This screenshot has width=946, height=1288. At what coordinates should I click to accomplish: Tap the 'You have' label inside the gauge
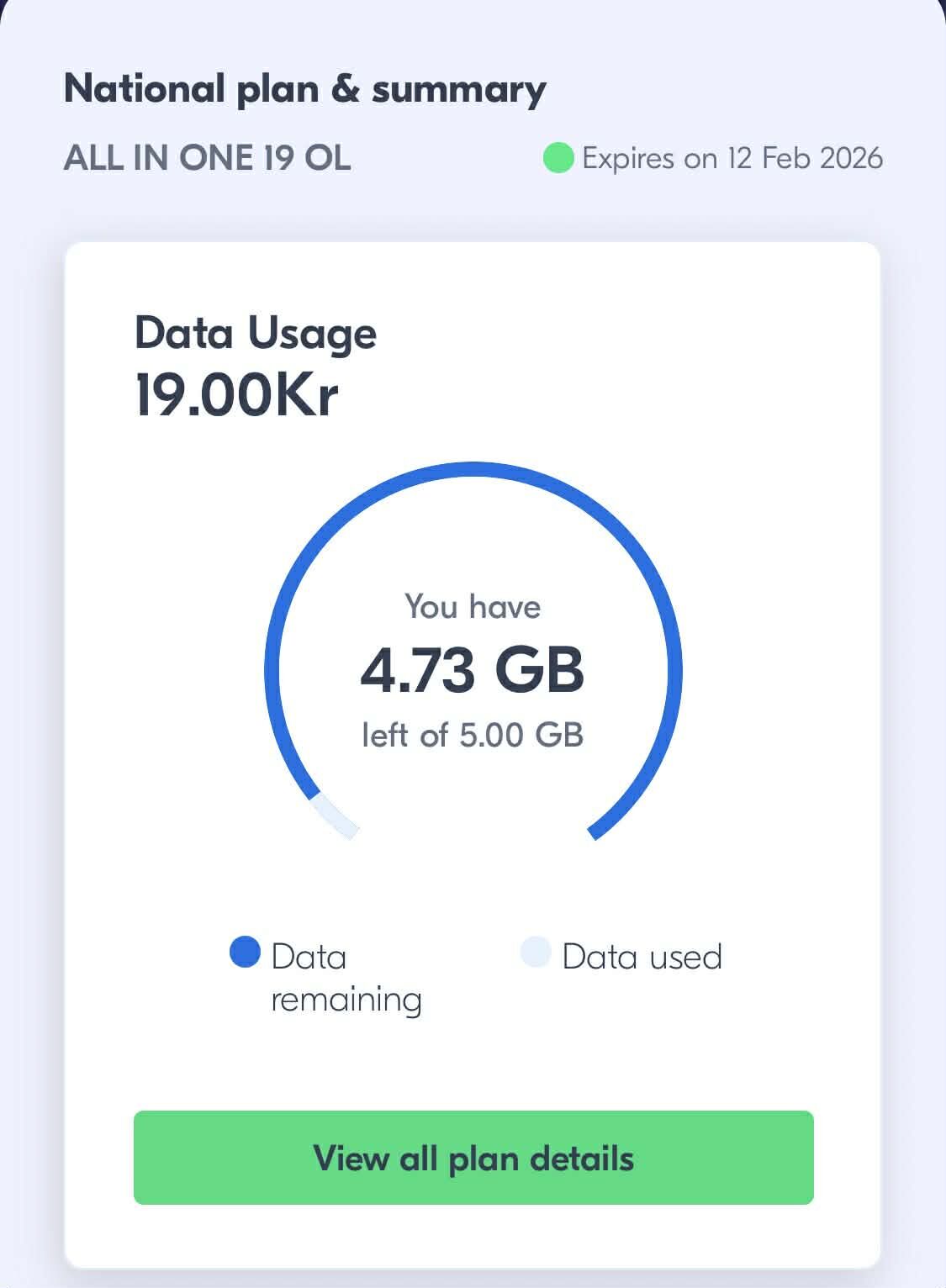point(473,606)
